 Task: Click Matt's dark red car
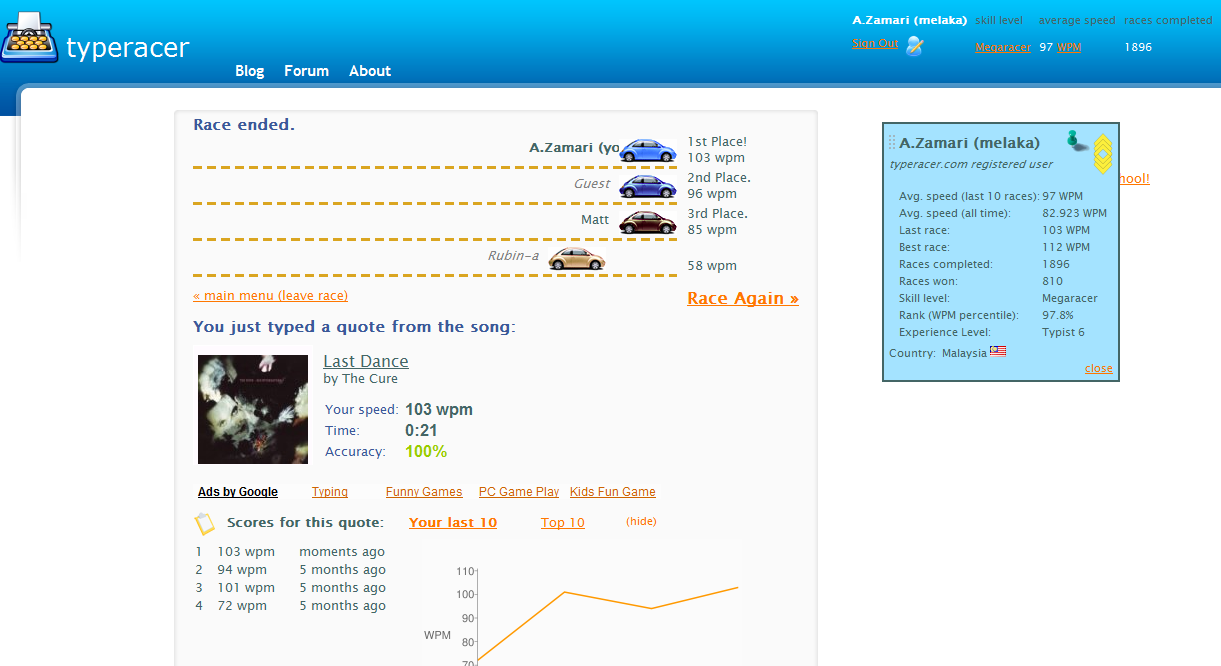point(646,221)
